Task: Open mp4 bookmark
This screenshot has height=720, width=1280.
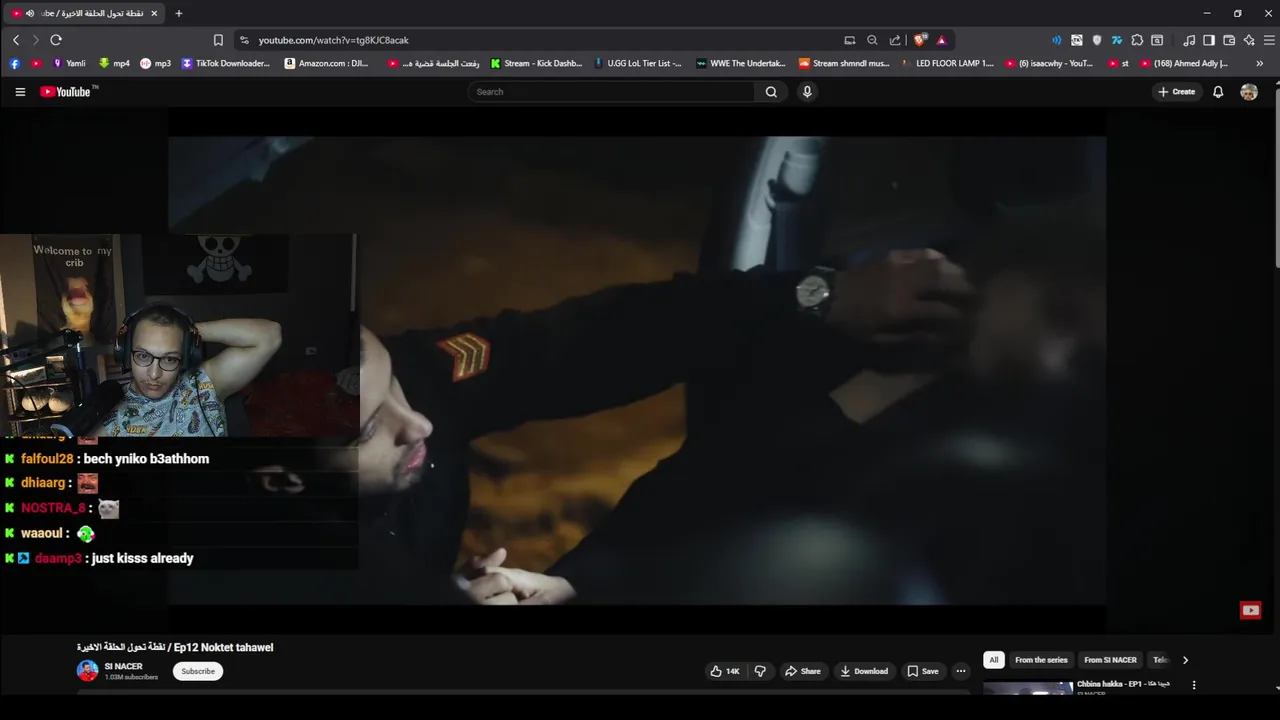Action: (114, 63)
